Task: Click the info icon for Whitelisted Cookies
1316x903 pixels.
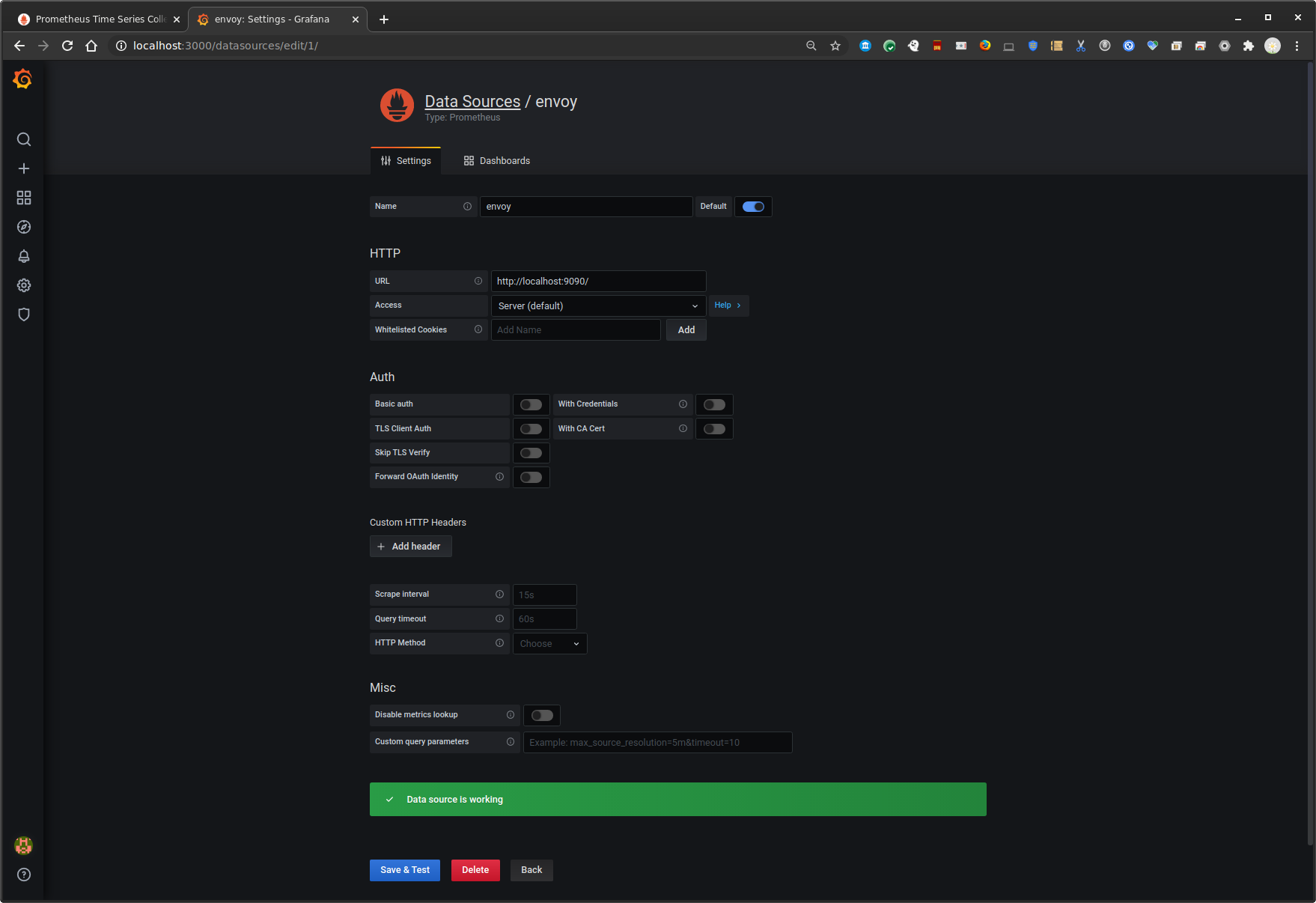Action: coord(478,329)
